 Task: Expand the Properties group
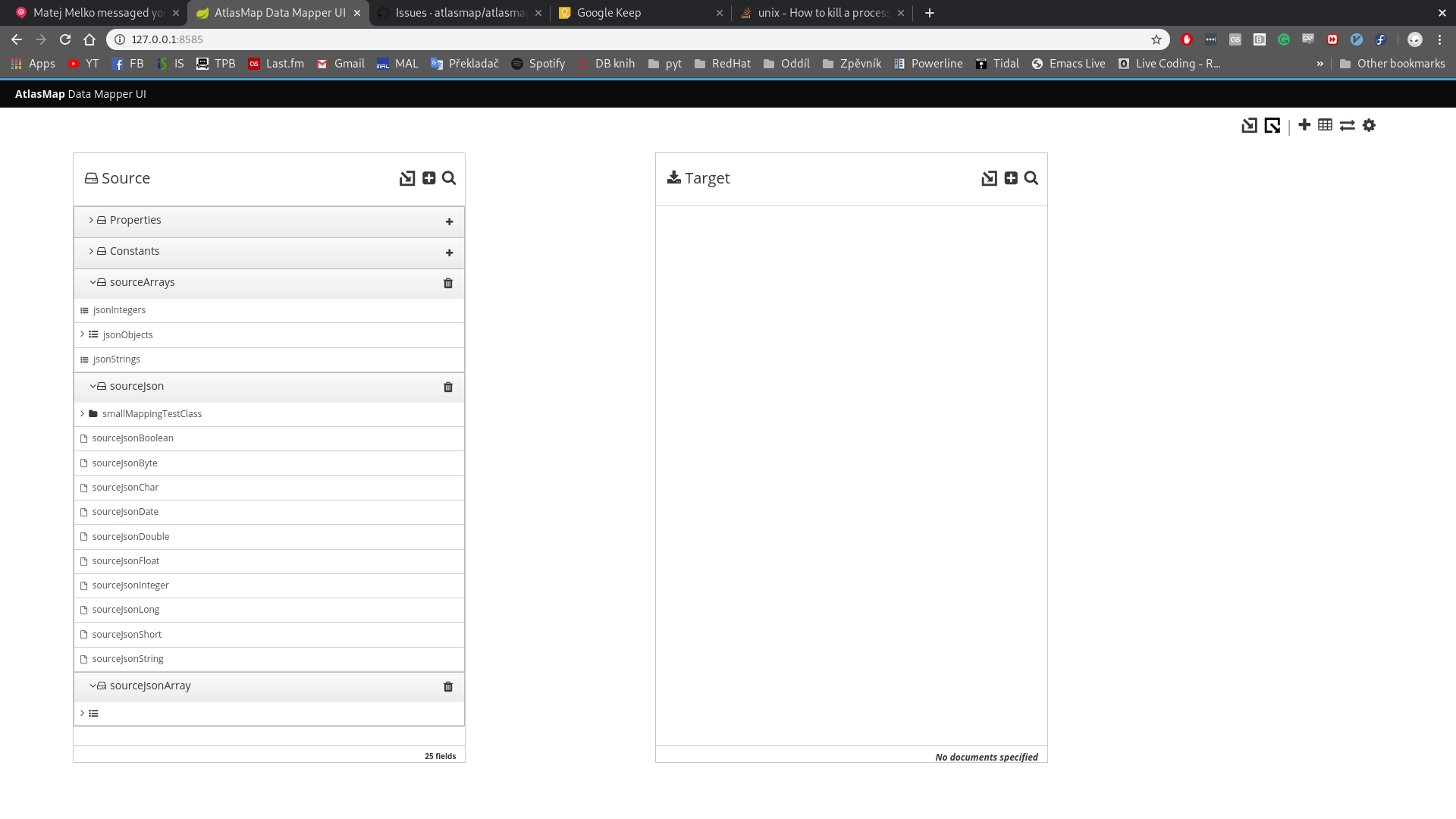pyautogui.click(x=90, y=220)
